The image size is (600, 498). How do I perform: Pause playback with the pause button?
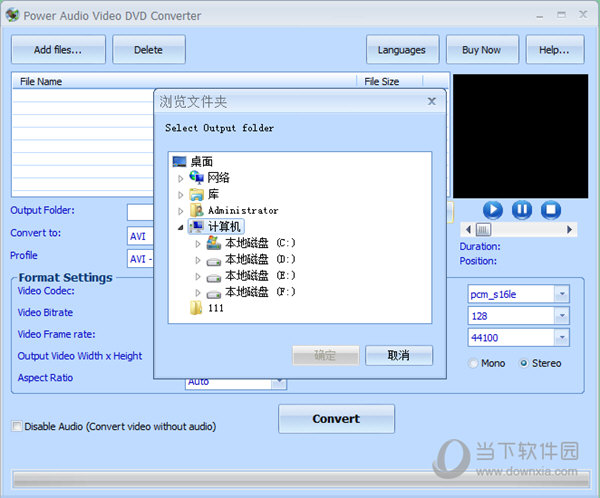click(x=522, y=210)
